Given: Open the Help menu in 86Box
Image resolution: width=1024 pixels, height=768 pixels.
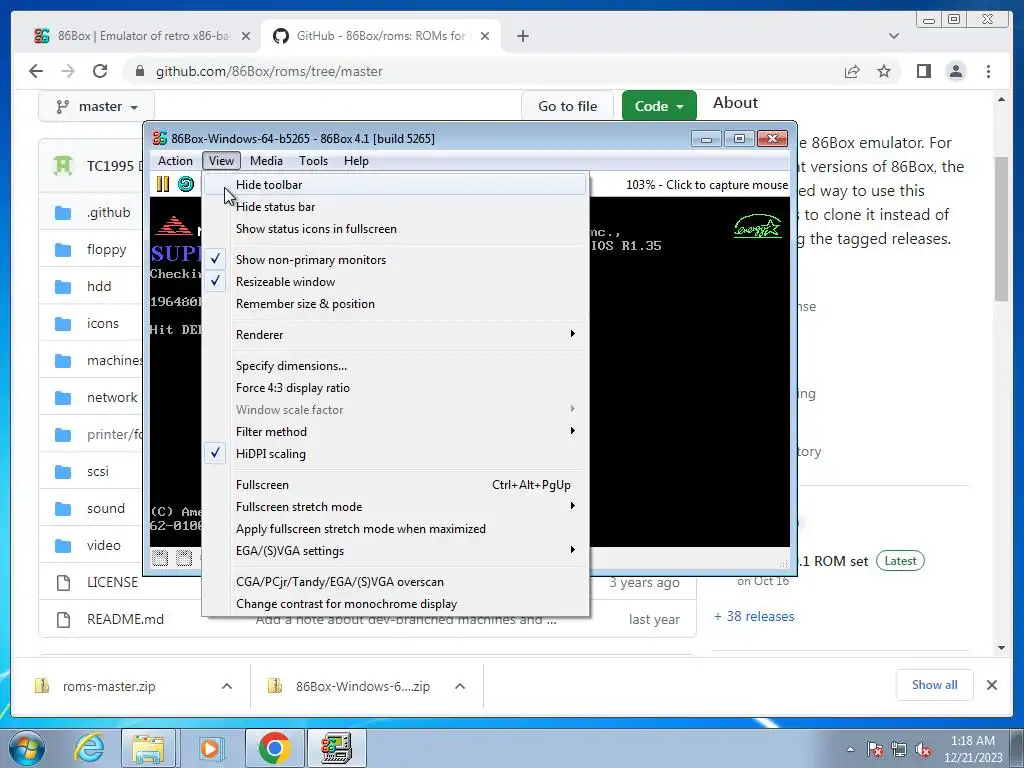Looking at the screenshot, I should [x=356, y=161].
